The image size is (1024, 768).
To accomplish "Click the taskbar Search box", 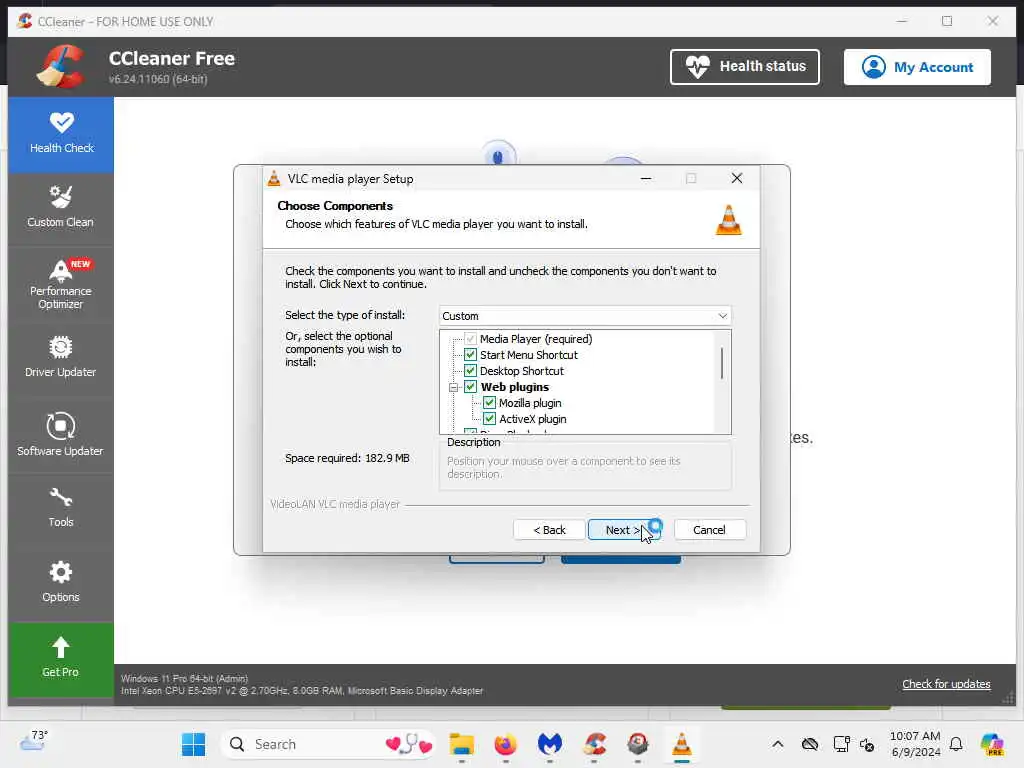I will click(328, 744).
